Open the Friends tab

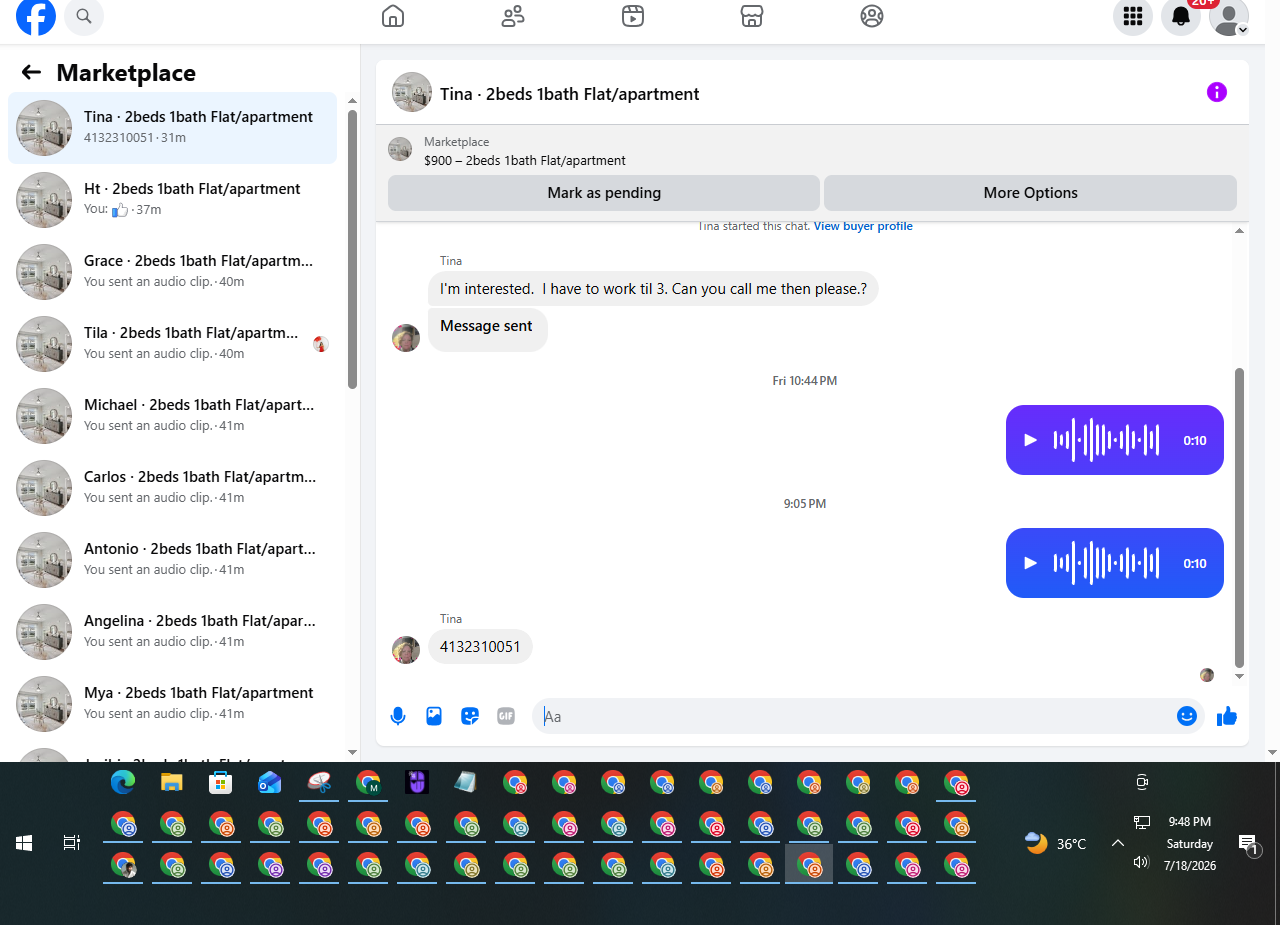point(513,16)
